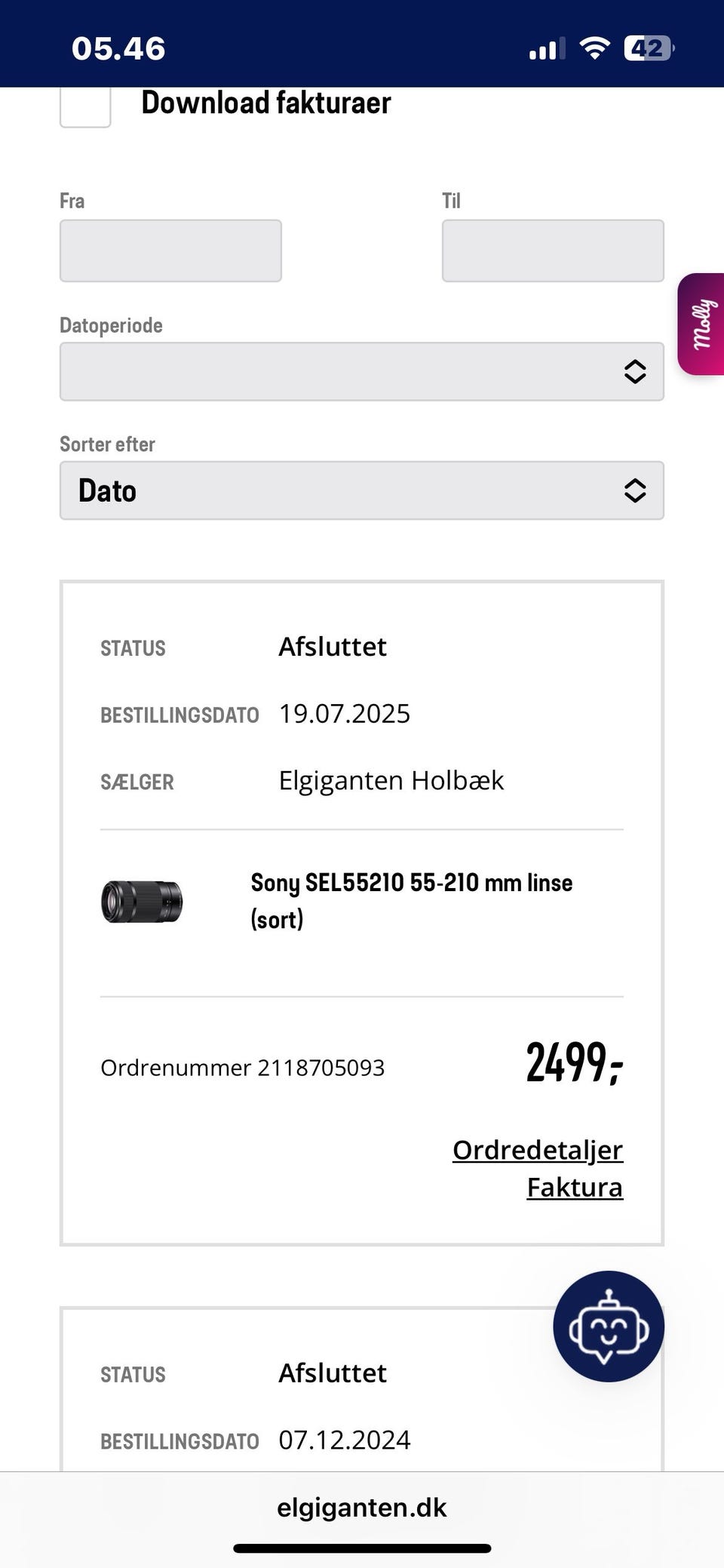Screen dimensions: 724x1568
Task: Click the chevron on the Dato sorter
Action: tap(634, 490)
